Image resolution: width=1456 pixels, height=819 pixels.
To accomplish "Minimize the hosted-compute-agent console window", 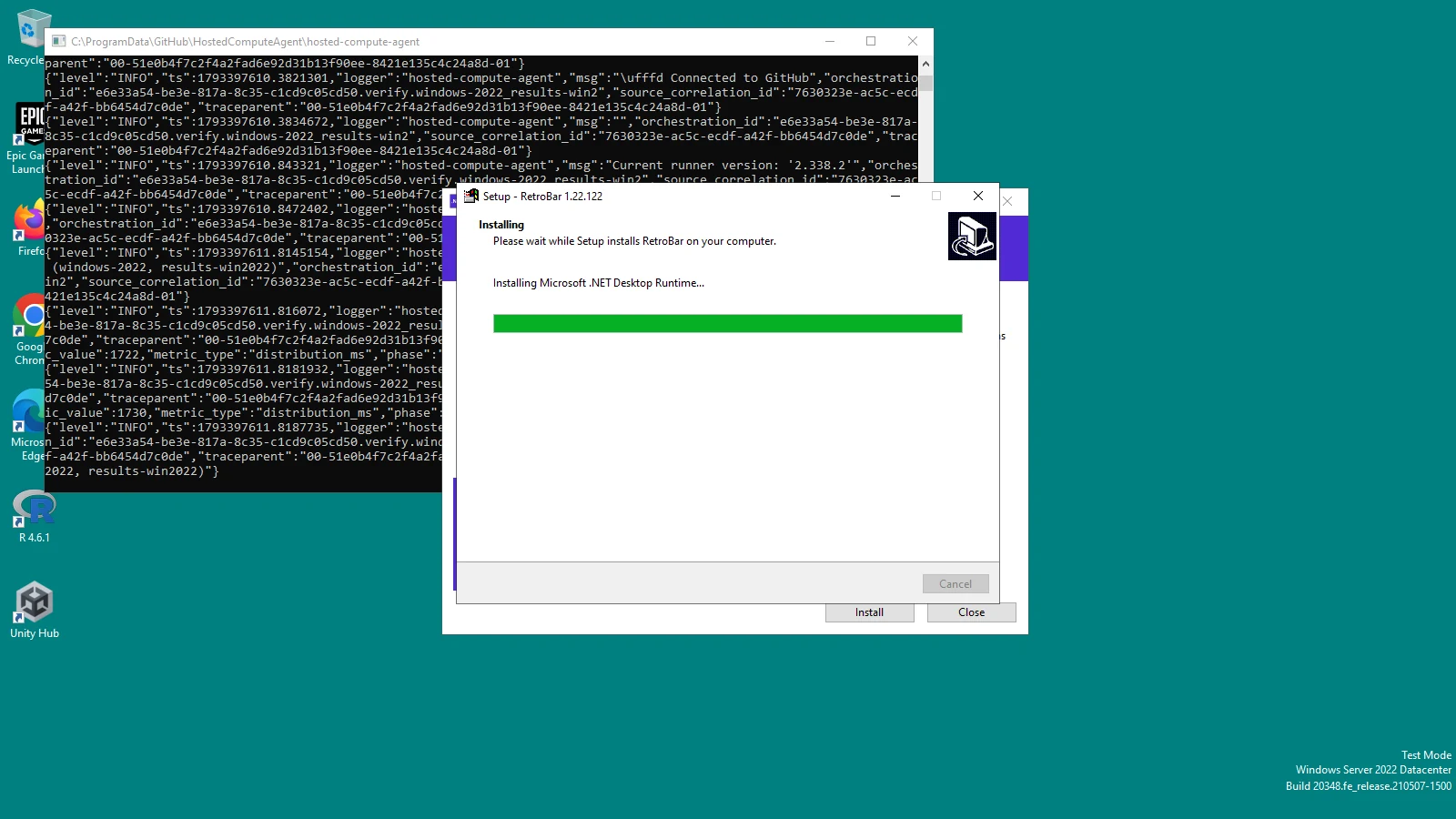I will tap(830, 41).
